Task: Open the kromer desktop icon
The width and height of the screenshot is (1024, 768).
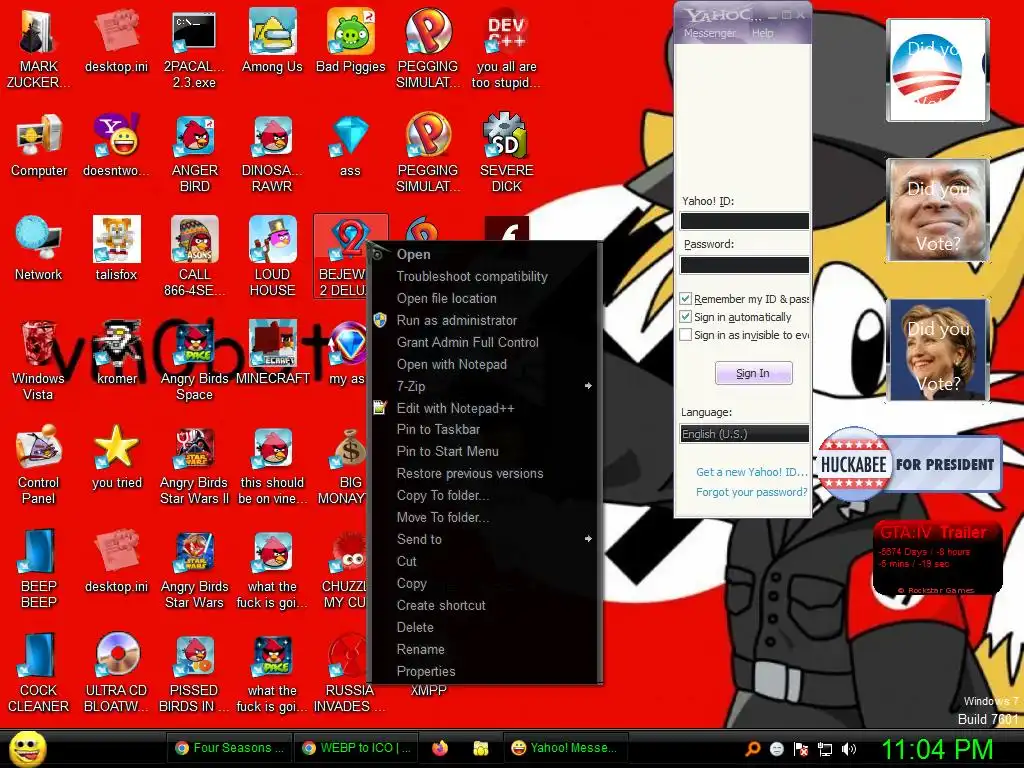Action: coord(116,353)
